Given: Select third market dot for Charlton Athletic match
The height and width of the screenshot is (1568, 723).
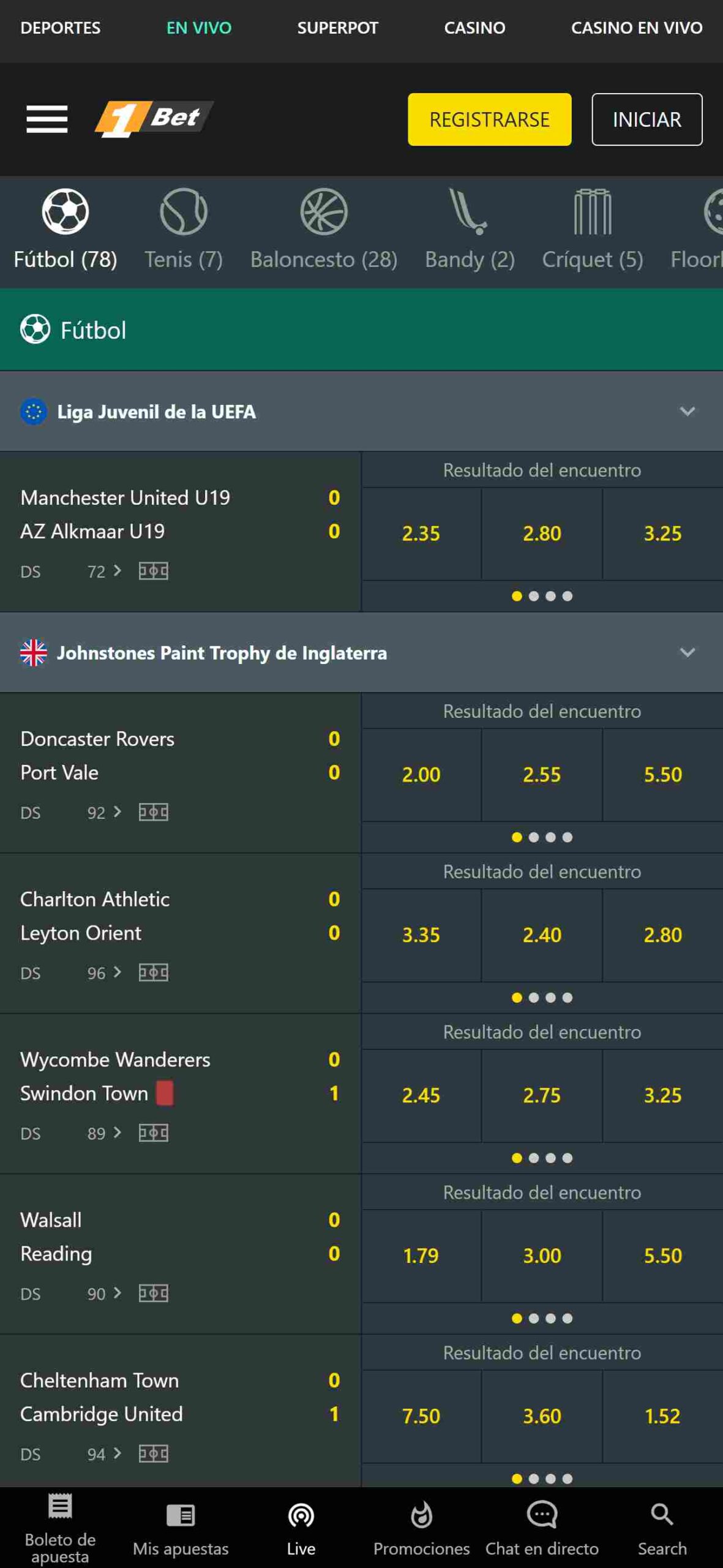Looking at the screenshot, I should [x=550, y=998].
